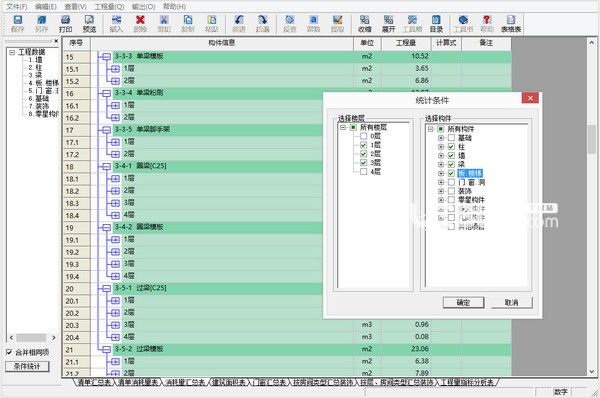Open the 预览 print preview icon

click(89, 24)
